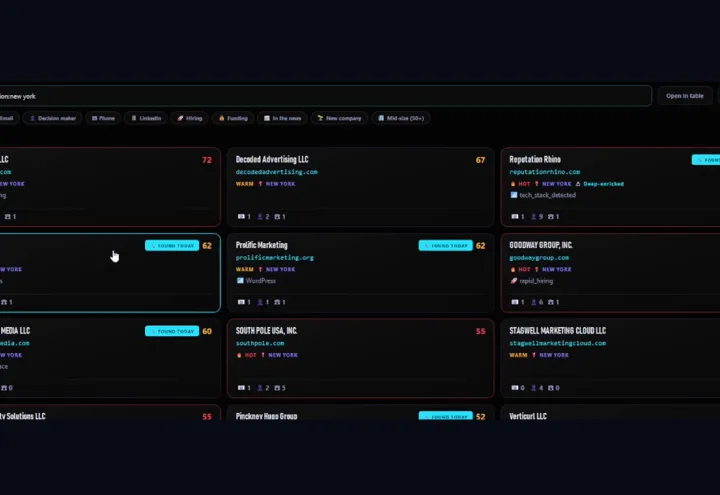Image resolution: width=720 pixels, height=495 pixels.
Task: Select the GOODWAY GROUP, INC. company name
Action: click(x=541, y=245)
